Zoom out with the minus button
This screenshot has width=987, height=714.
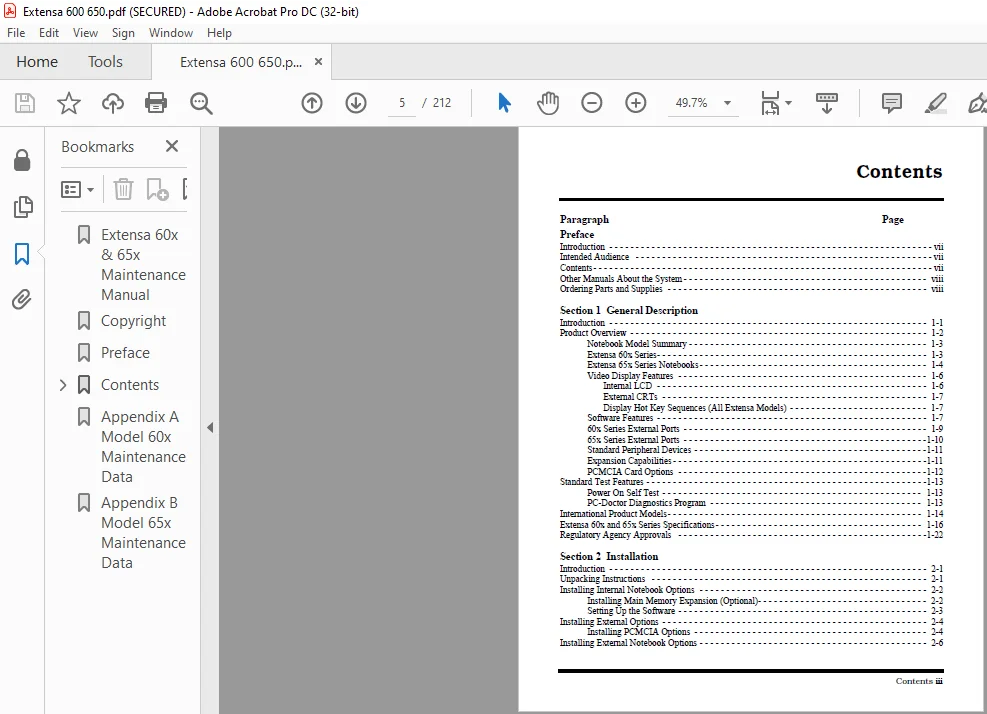(592, 103)
